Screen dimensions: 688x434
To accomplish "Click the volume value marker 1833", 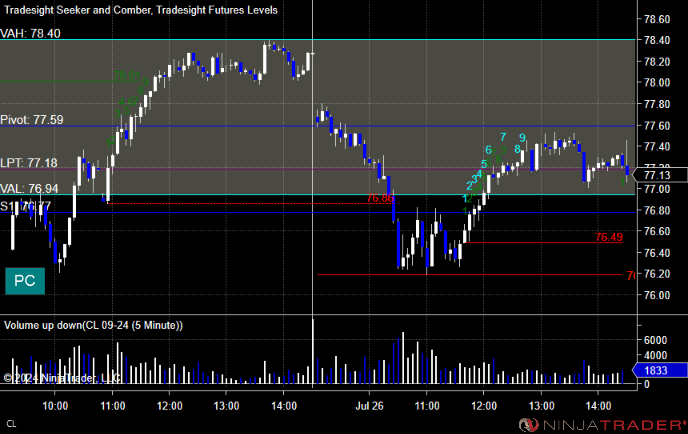I will coord(659,370).
